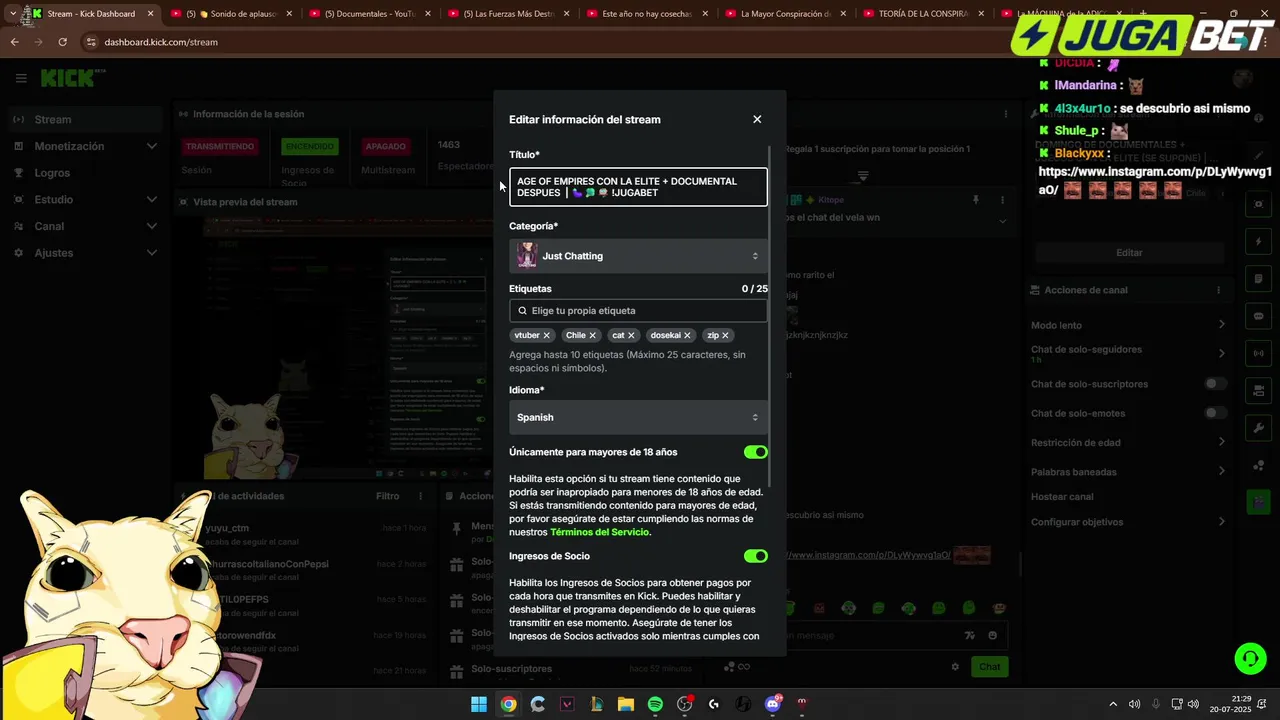The height and width of the screenshot is (720, 1280).
Task: Click the Elige tu propia etiqueta search field
Action: [638, 311]
